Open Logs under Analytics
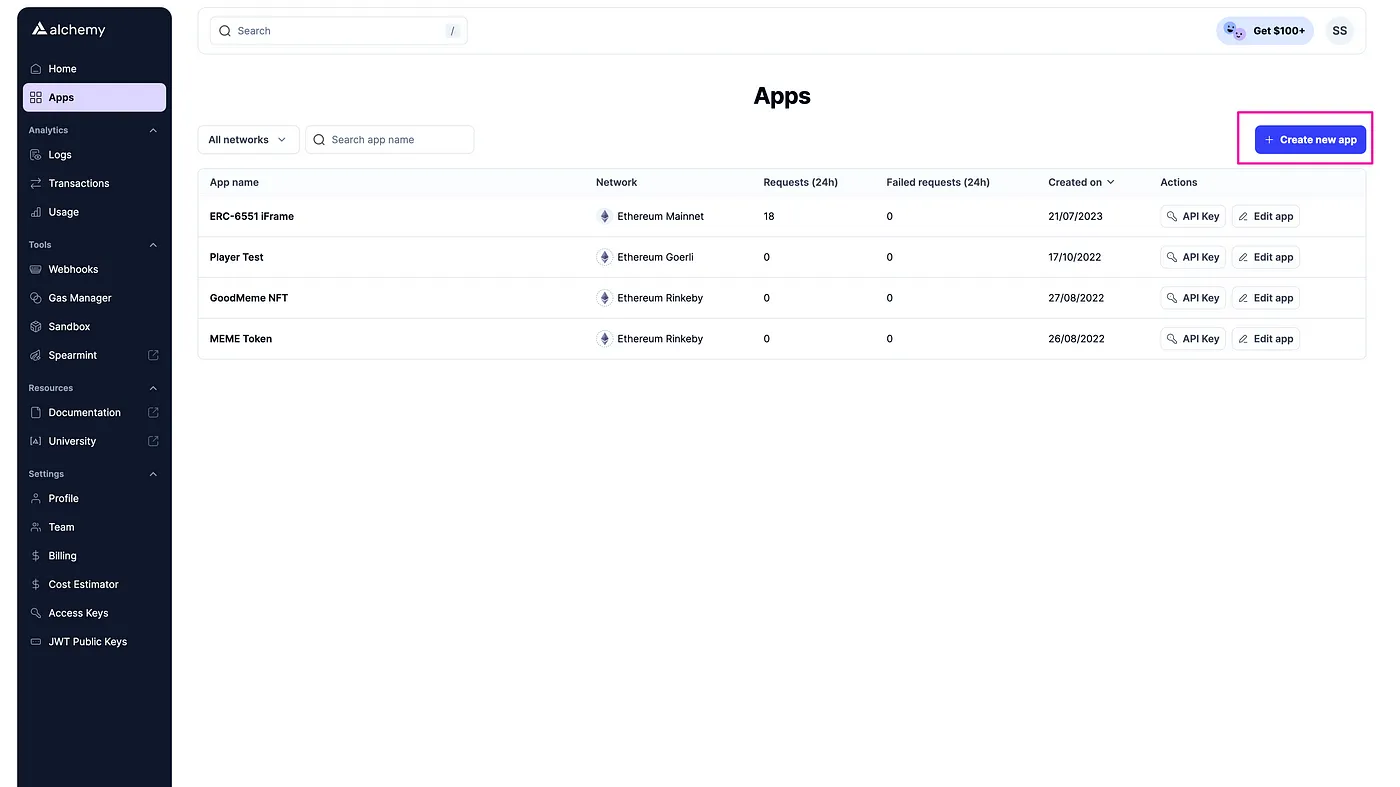The width and height of the screenshot is (1400, 787). [94, 155]
